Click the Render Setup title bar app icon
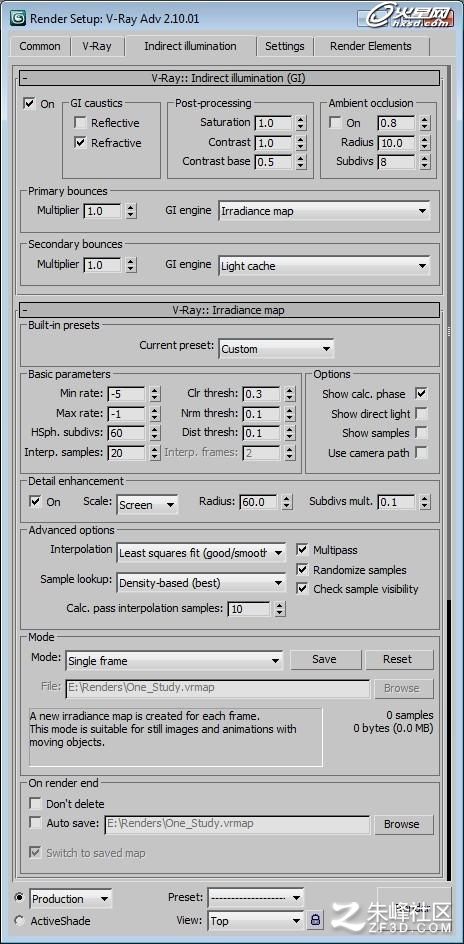The width and height of the screenshot is (464, 944). 17,18
